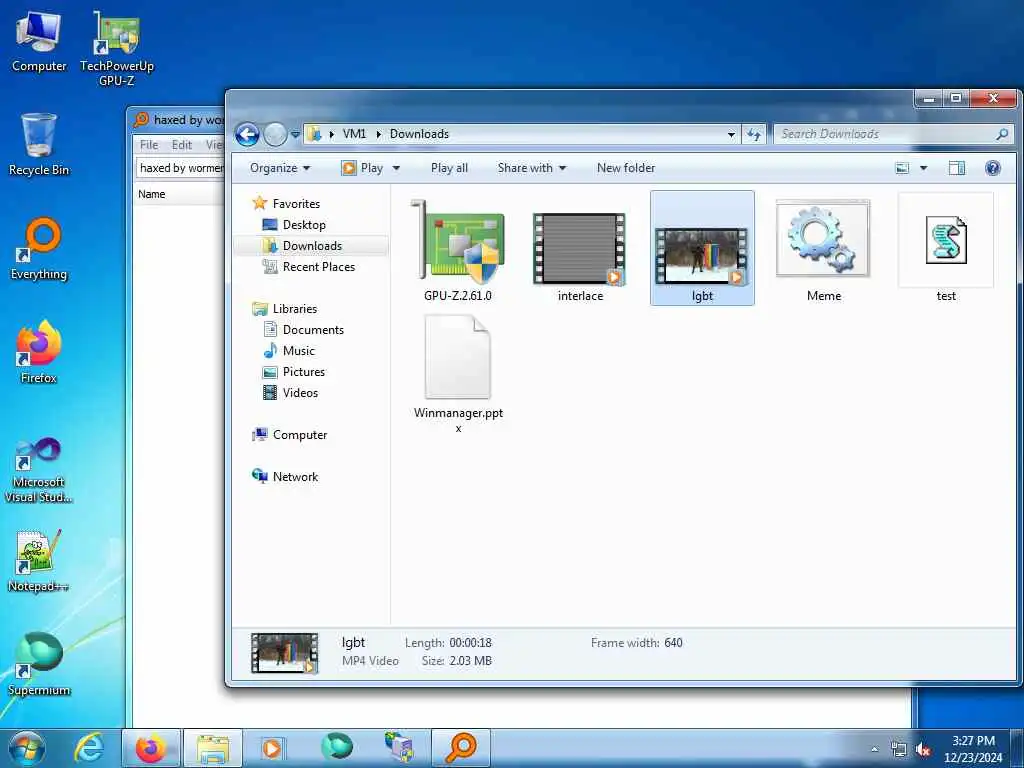This screenshot has width=1024, height=768.
Task: Open the Windows Start button
Action: (x=27, y=748)
